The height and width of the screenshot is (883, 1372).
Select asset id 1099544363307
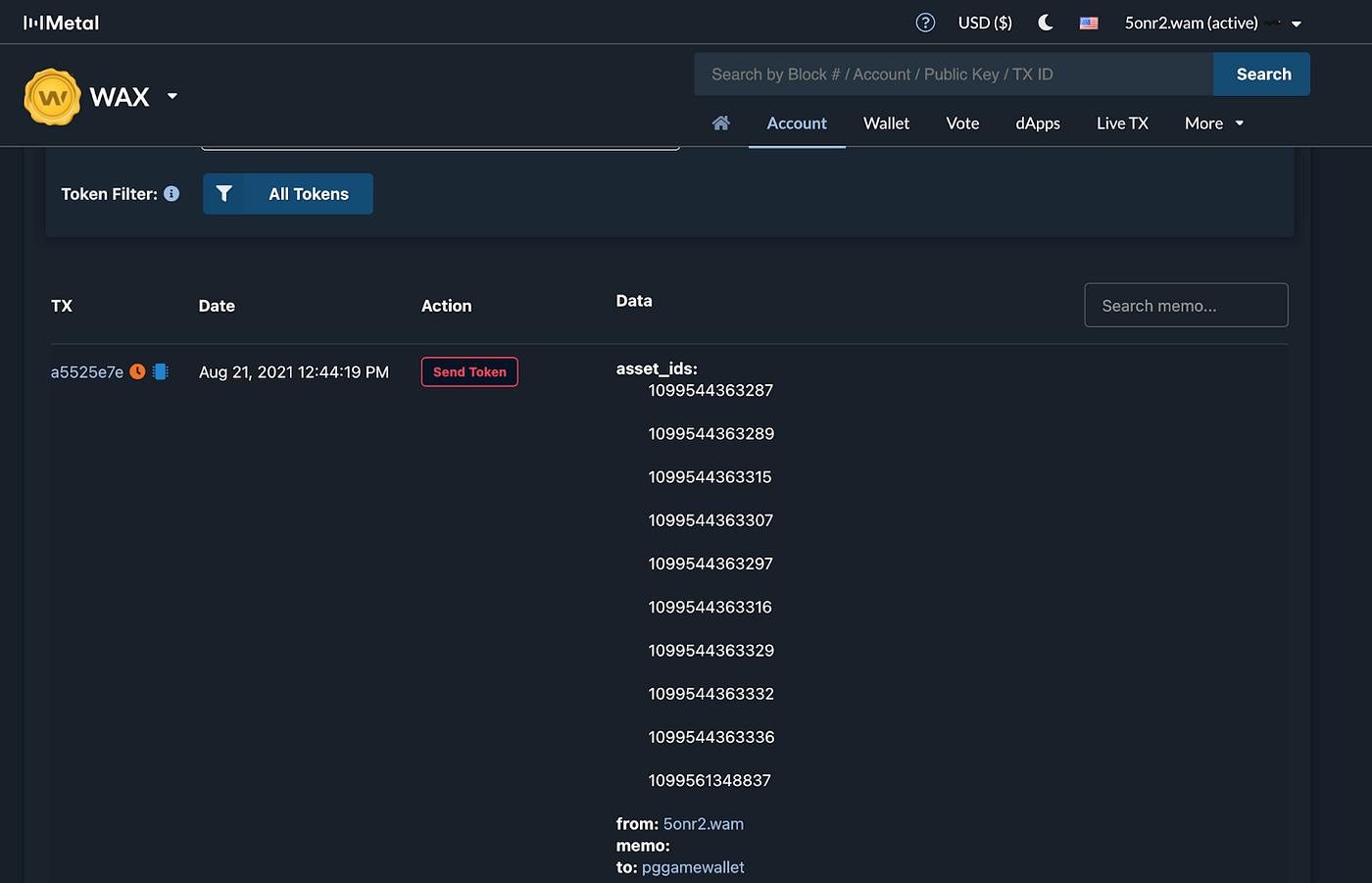tap(710, 520)
